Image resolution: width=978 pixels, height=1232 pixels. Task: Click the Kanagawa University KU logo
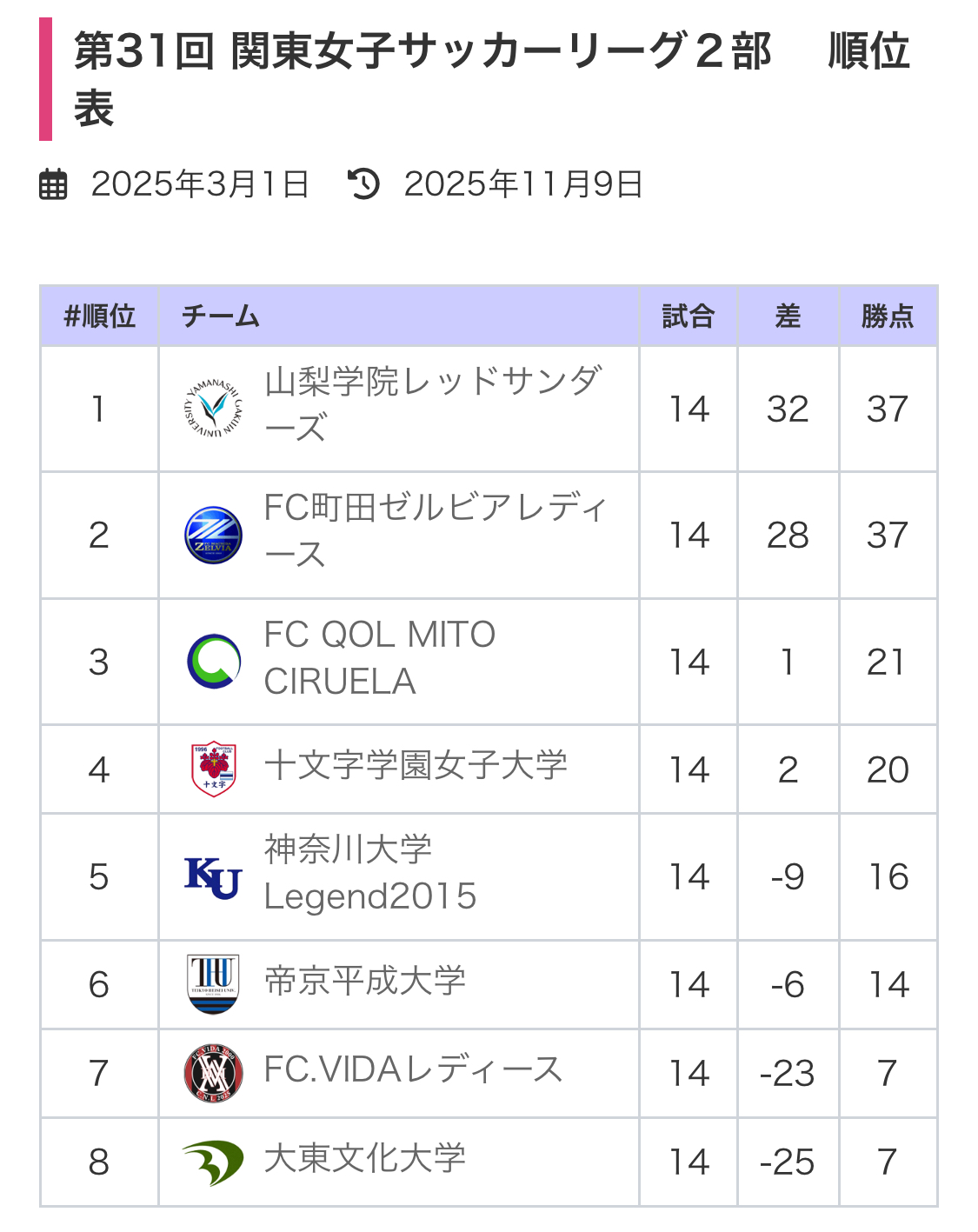point(213,876)
